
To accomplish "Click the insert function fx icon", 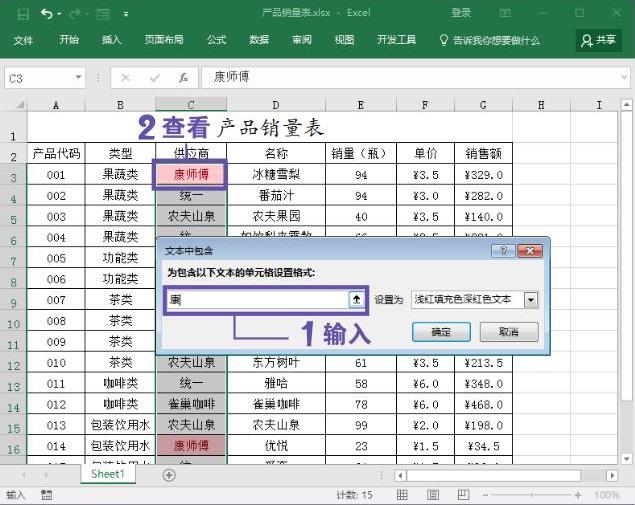I will [183, 77].
